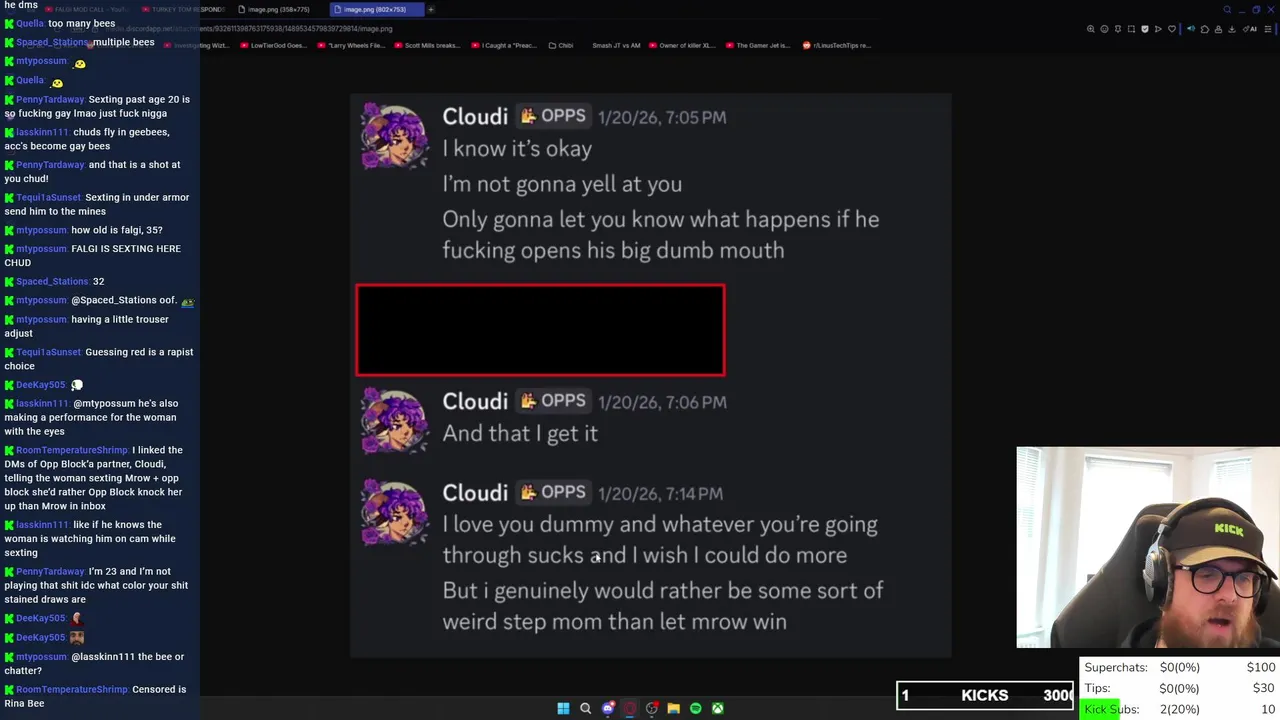This screenshot has height=720, width=1280.
Task: Click the zoom magnifier icon in address bar
Action: click(1090, 29)
